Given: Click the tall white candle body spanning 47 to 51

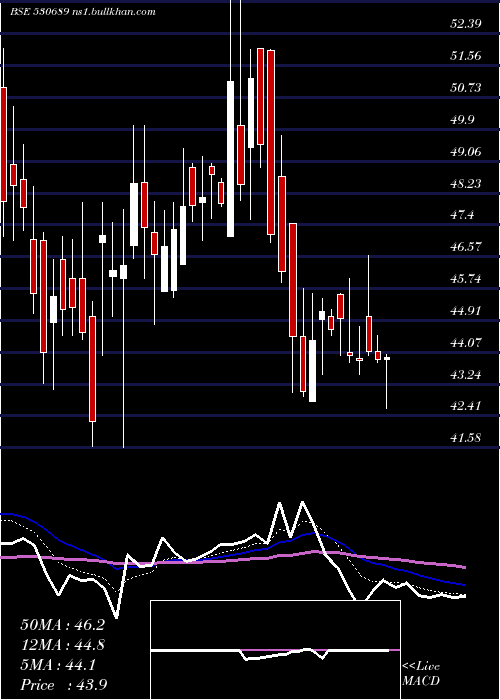Looking at the screenshot, I should click(x=230, y=159).
